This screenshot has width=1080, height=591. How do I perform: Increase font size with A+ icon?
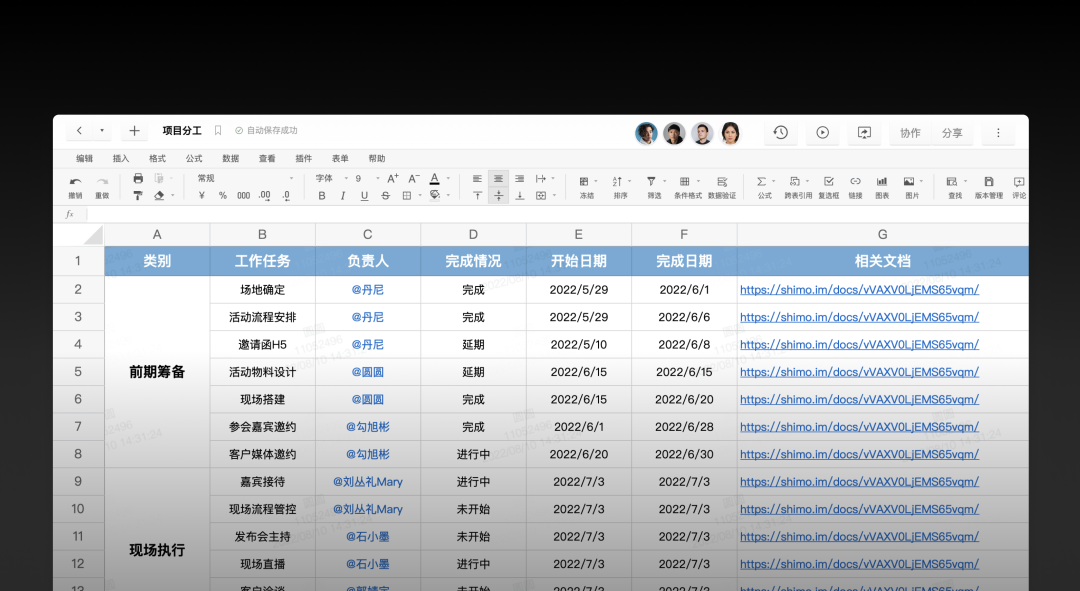(x=393, y=178)
